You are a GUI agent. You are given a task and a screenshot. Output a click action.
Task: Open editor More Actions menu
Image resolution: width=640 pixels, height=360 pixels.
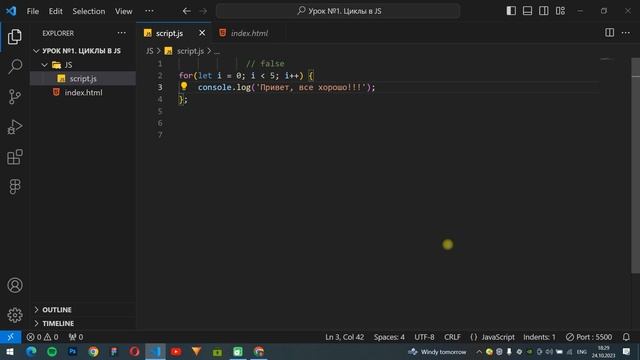point(626,33)
